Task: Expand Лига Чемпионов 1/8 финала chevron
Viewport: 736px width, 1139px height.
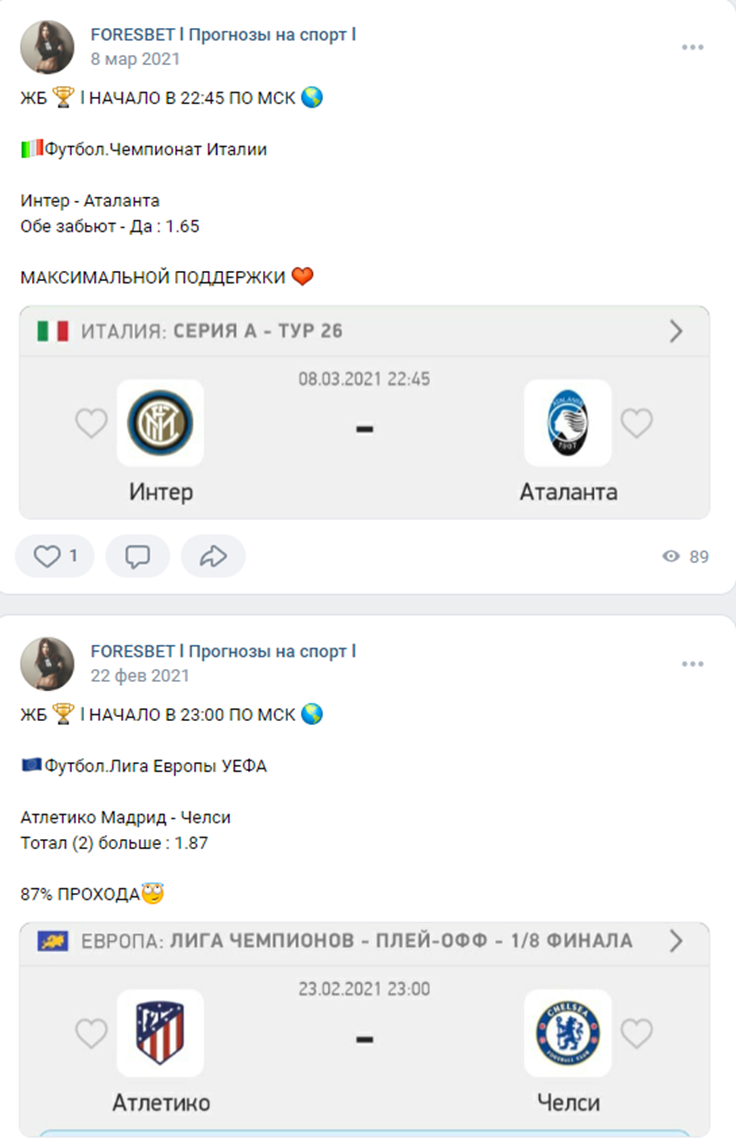Action: click(x=676, y=941)
